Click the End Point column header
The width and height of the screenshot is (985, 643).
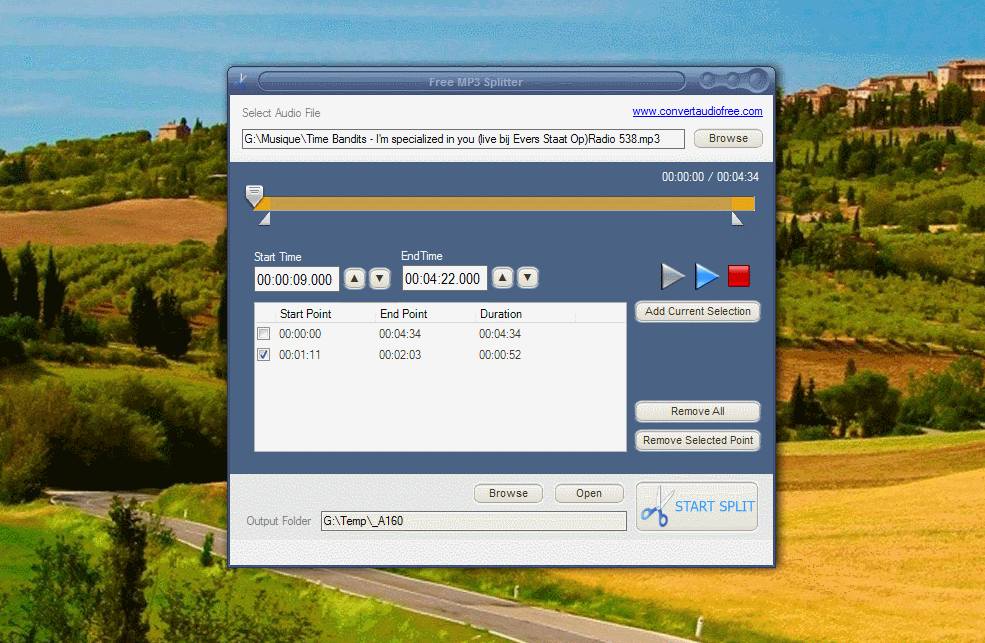tap(403, 313)
